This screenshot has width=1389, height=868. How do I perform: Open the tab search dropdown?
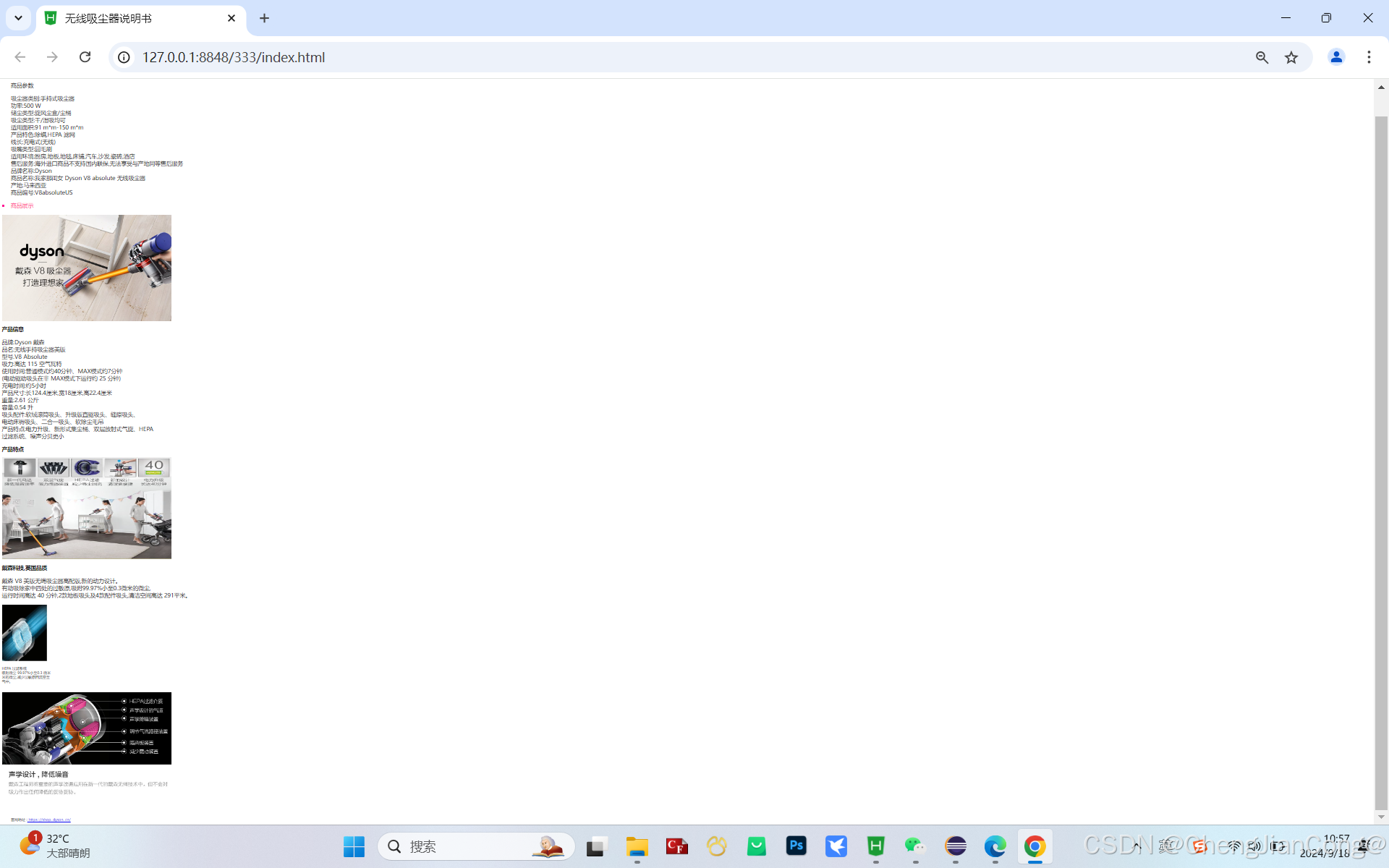tap(18, 18)
